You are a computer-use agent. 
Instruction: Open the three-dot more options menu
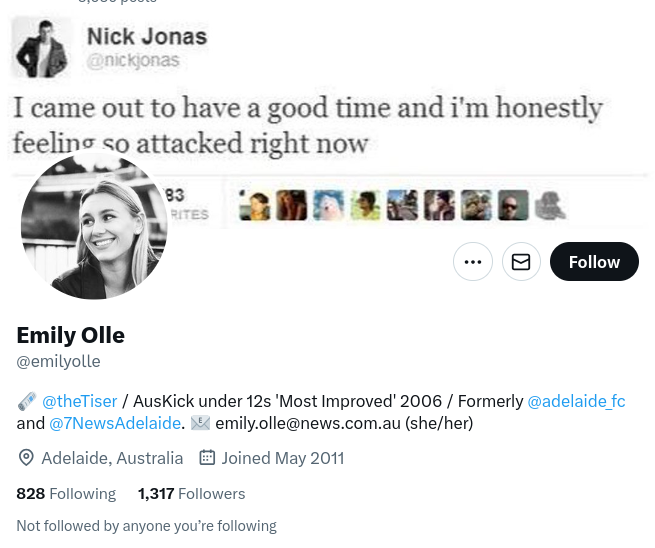click(473, 262)
